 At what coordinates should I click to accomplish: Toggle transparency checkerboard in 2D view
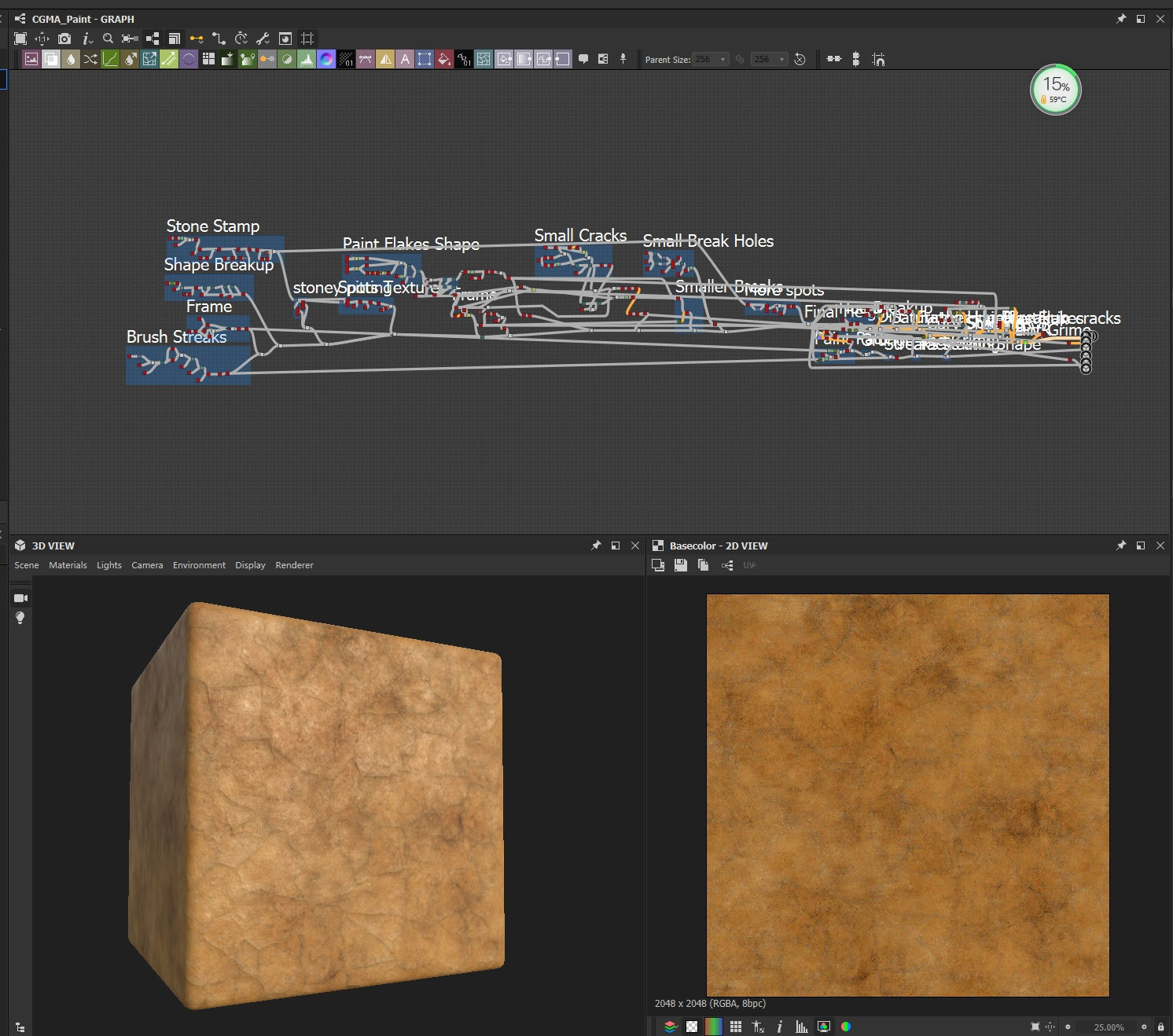tap(692, 1027)
